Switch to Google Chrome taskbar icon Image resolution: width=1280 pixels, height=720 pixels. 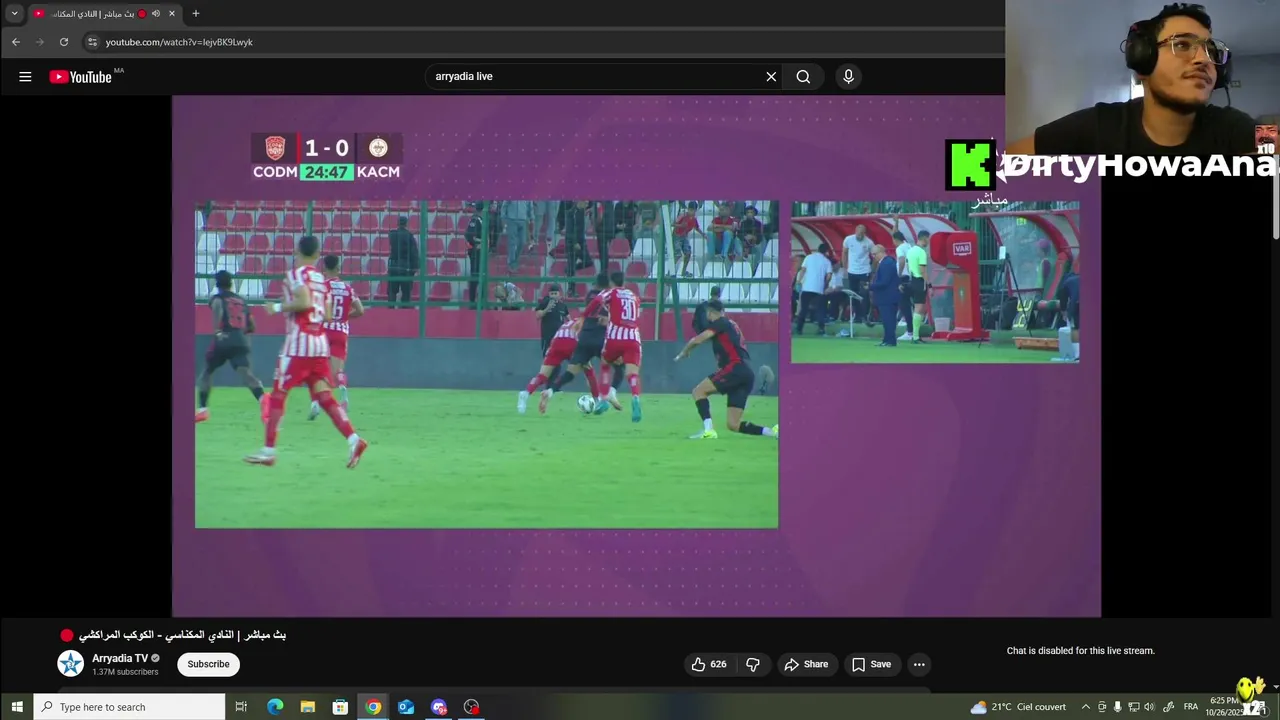[x=373, y=707]
